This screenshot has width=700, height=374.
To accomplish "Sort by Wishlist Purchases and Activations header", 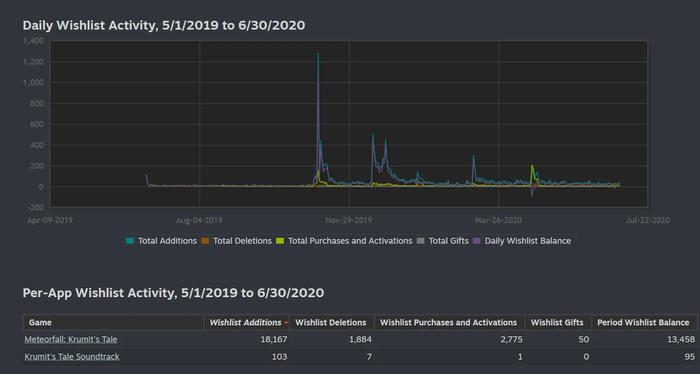I will (x=448, y=322).
